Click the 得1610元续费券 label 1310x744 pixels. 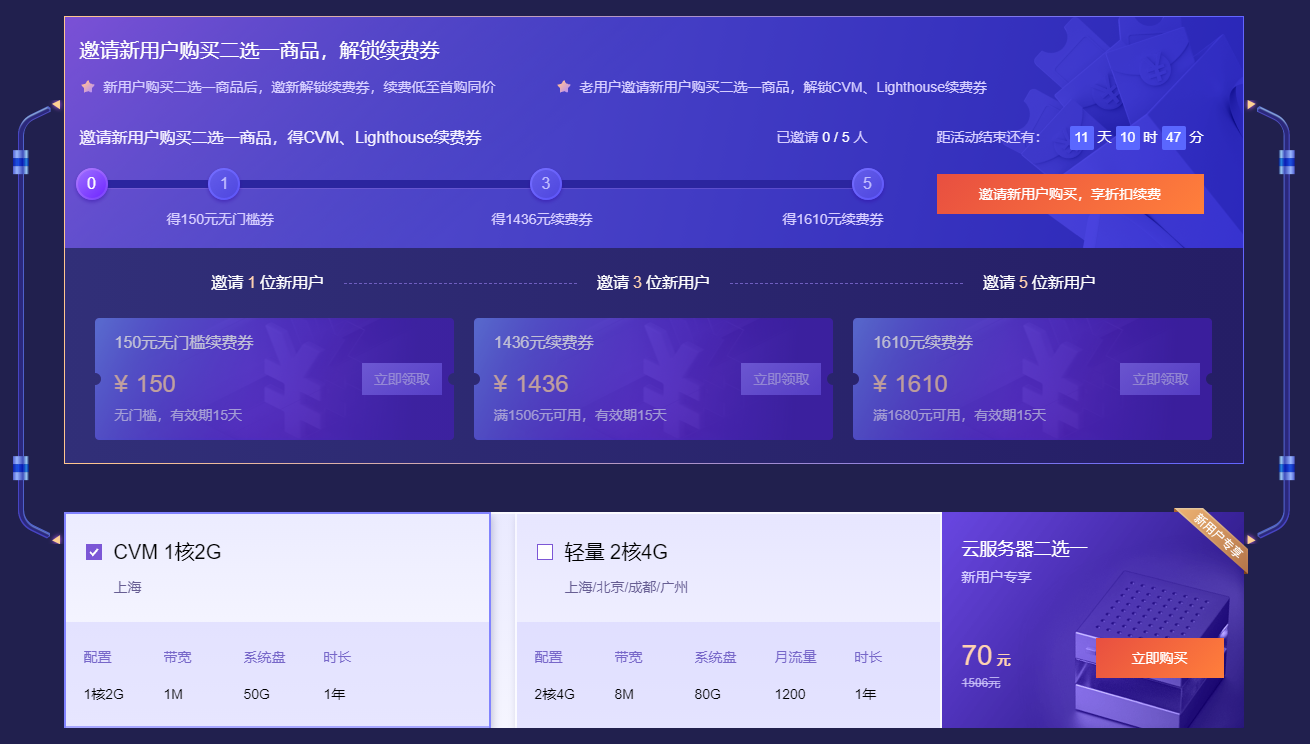click(x=833, y=219)
